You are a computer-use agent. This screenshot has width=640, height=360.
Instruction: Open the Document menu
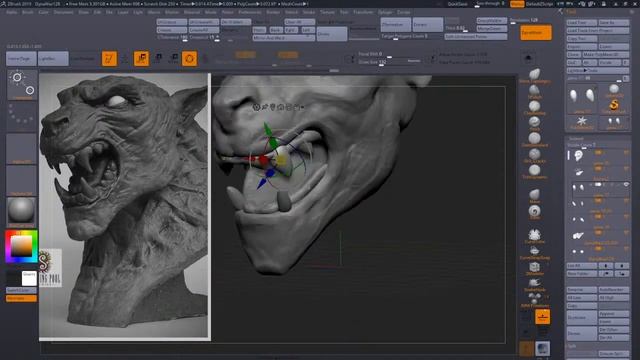click(64, 12)
